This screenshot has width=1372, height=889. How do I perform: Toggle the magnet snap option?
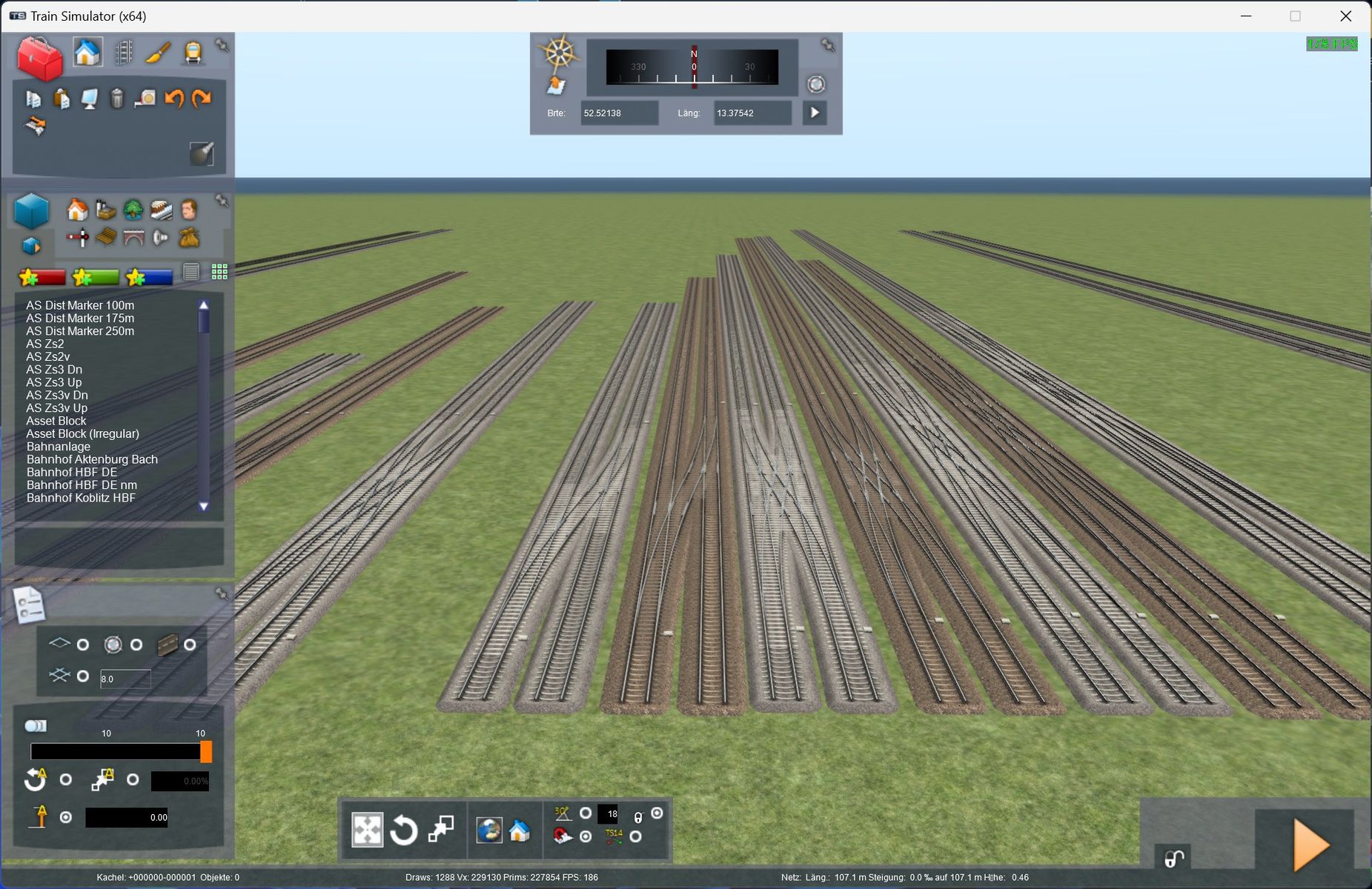586,836
